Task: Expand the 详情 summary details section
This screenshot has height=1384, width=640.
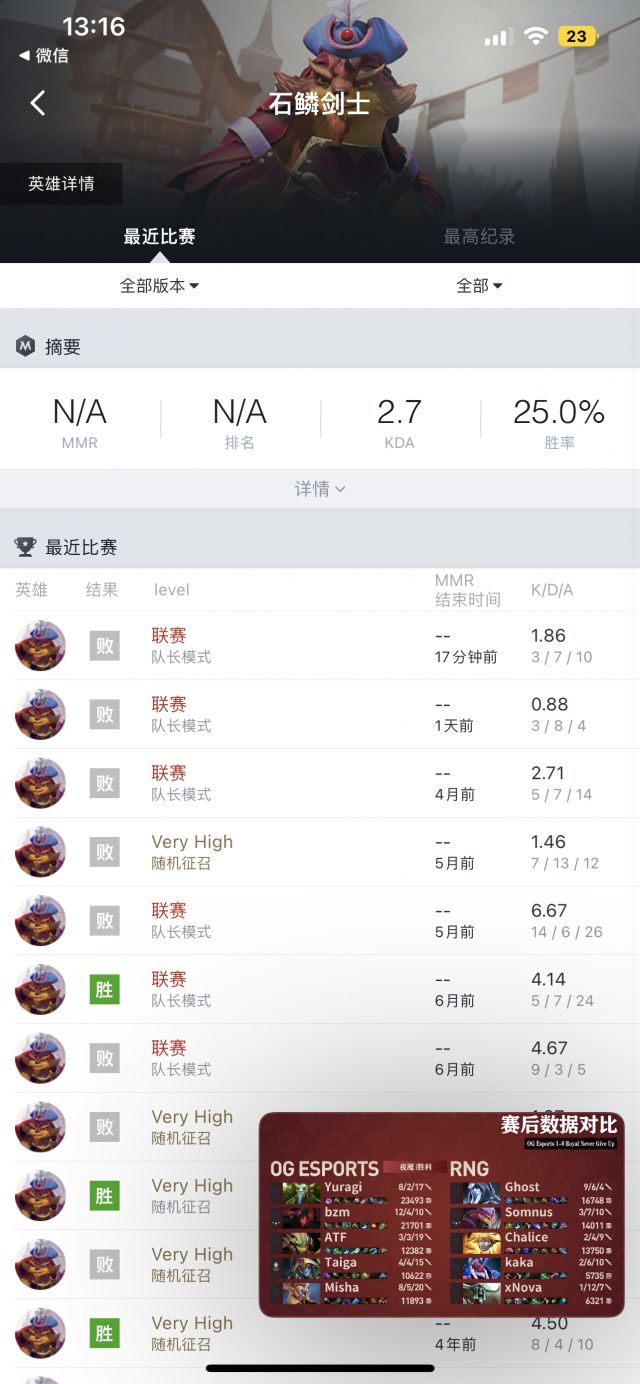Action: coord(320,488)
